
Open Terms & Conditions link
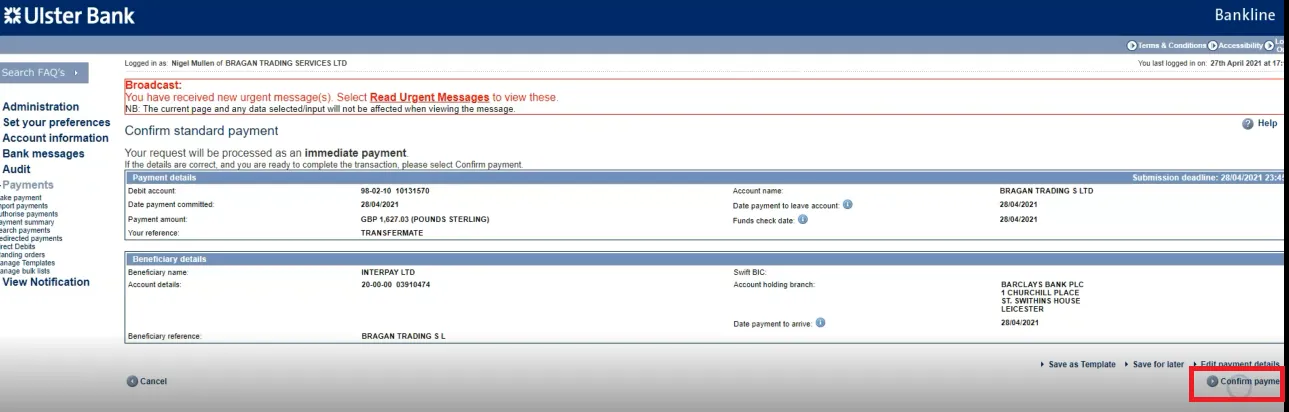point(1172,46)
